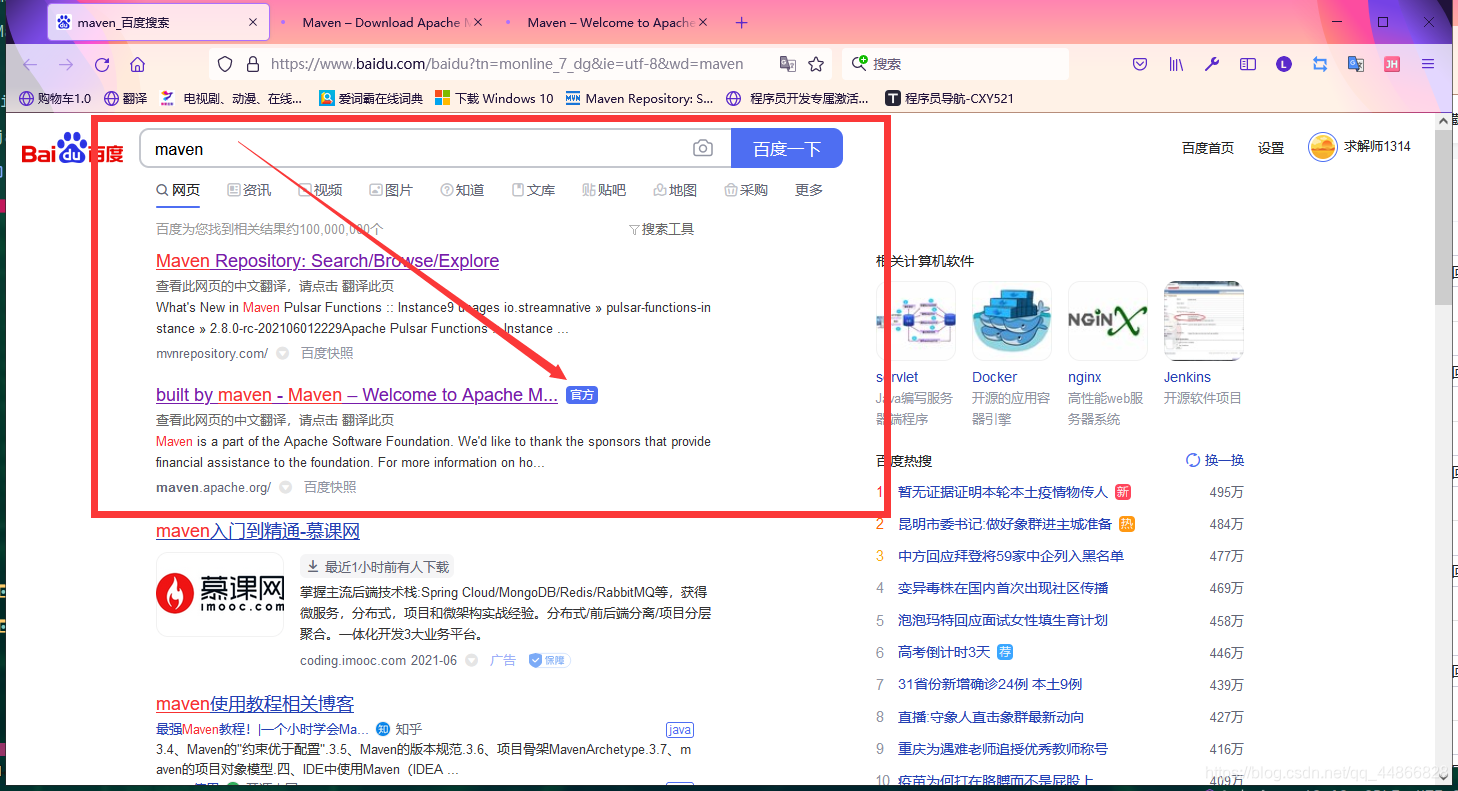Select the 地图 search tab
The width and height of the screenshot is (1458, 791).
coord(675,190)
